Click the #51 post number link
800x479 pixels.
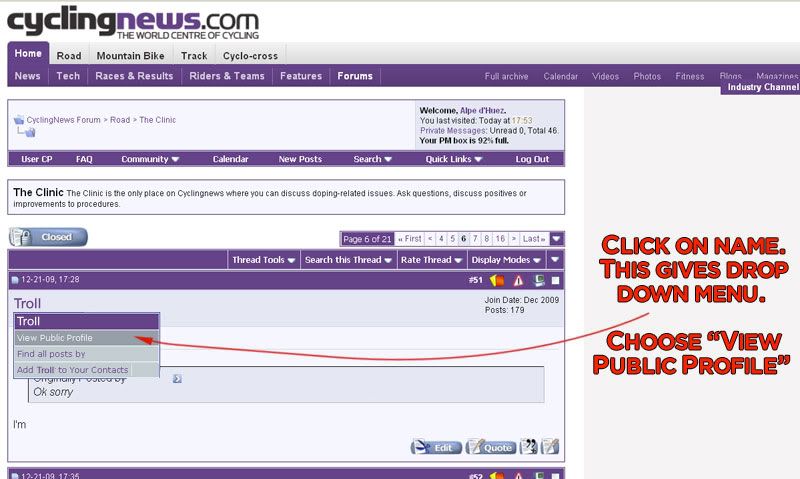coord(476,280)
